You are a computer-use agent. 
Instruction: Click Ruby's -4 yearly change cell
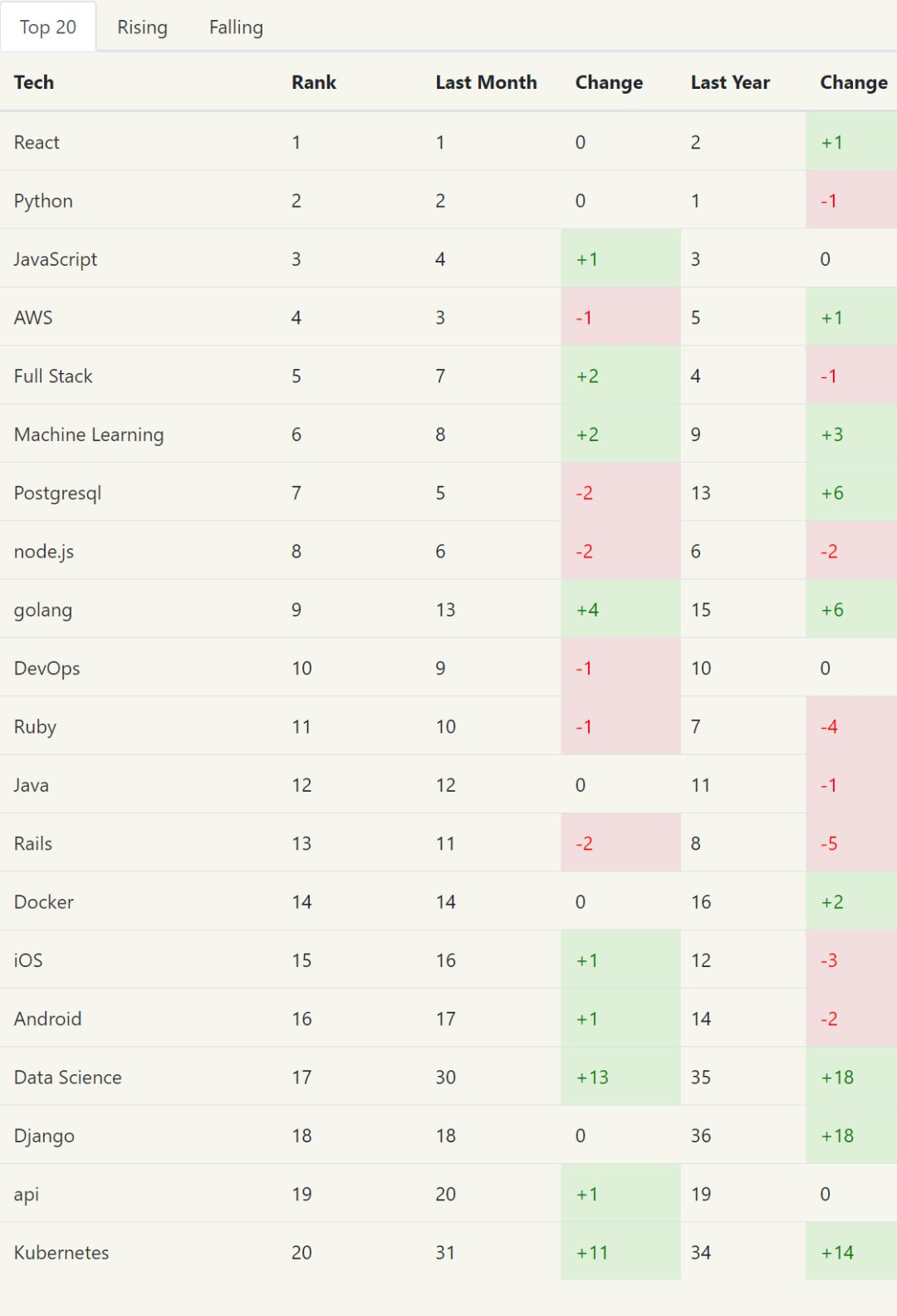pyautogui.click(x=829, y=727)
